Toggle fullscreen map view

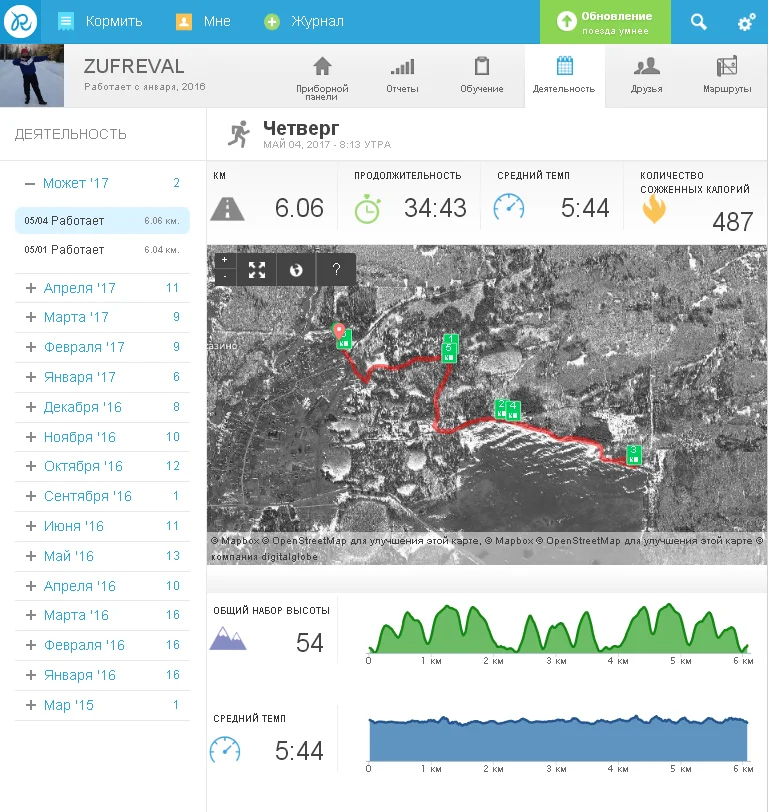pyautogui.click(x=257, y=270)
